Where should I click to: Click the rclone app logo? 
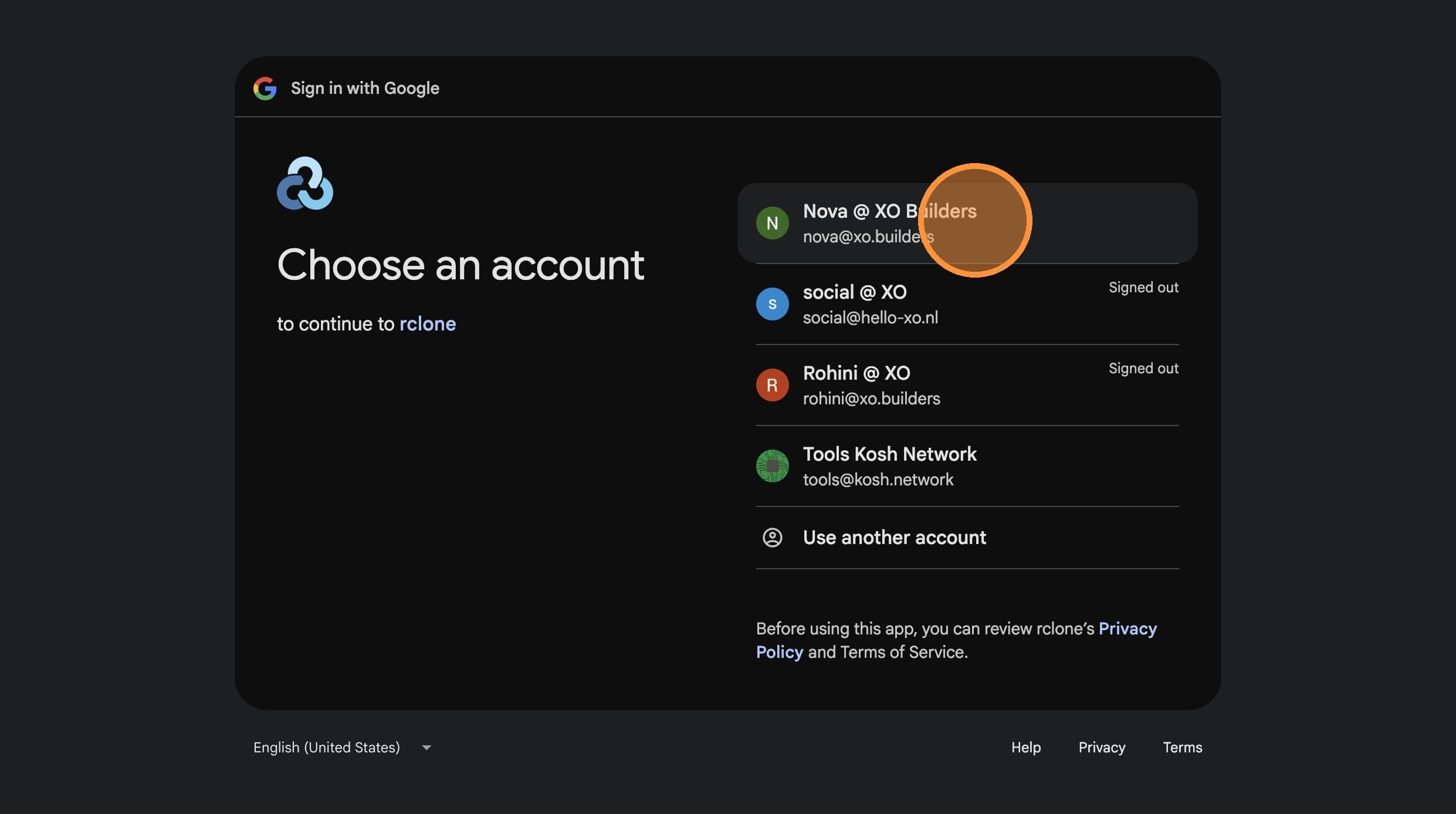(x=305, y=183)
